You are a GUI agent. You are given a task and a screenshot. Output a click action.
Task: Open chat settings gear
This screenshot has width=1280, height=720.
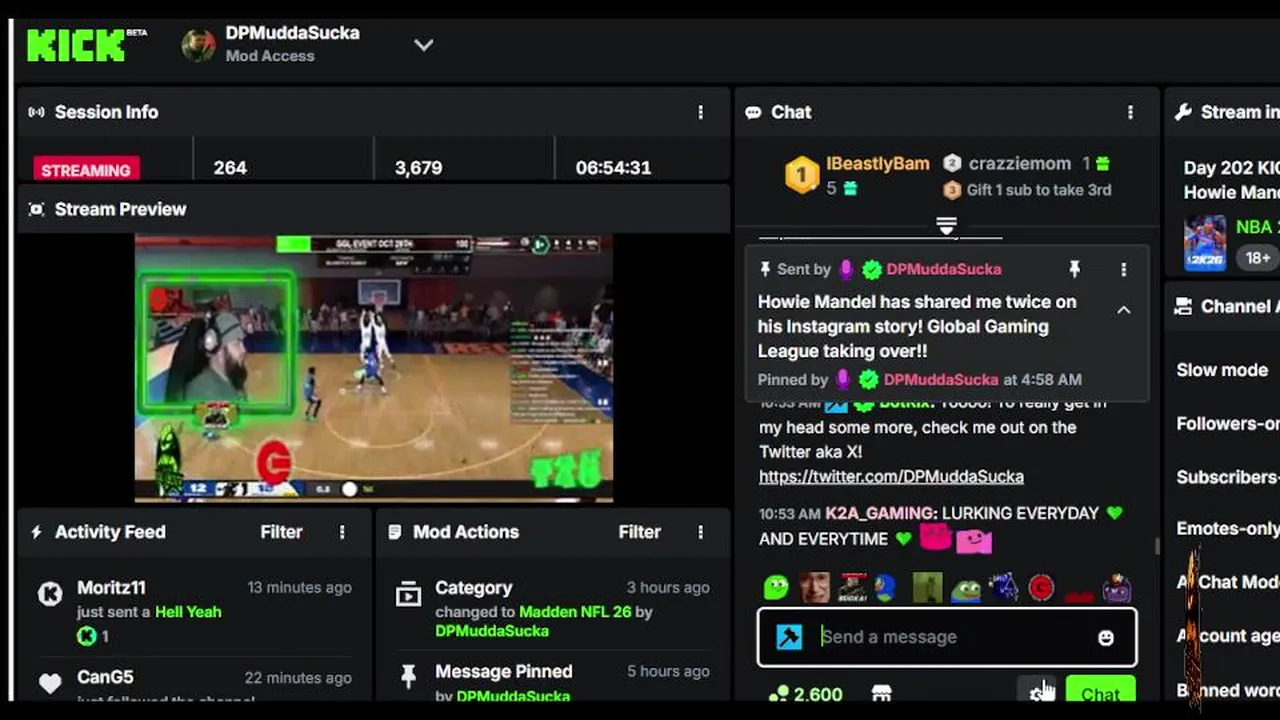coord(1038,692)
